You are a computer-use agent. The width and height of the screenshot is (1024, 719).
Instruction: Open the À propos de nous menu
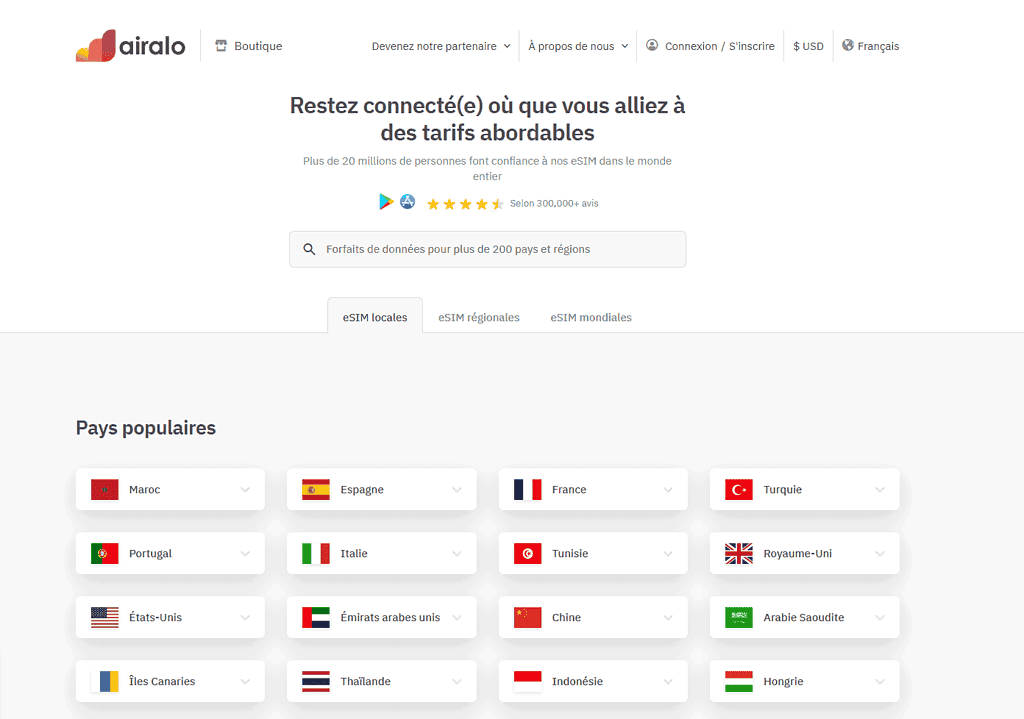(578, 46)
